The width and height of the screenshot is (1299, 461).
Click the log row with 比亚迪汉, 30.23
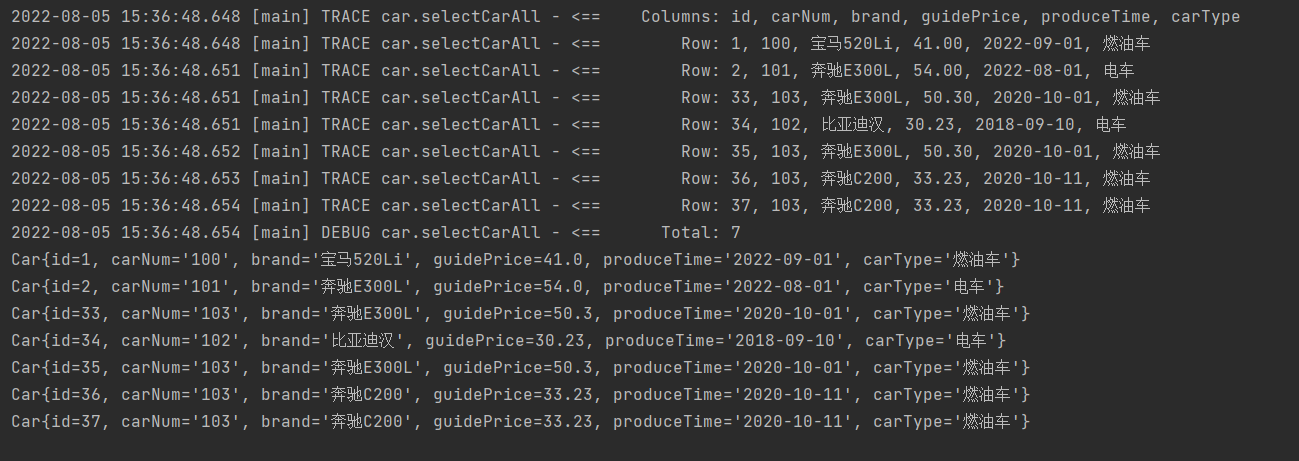[x=569, y=125]
